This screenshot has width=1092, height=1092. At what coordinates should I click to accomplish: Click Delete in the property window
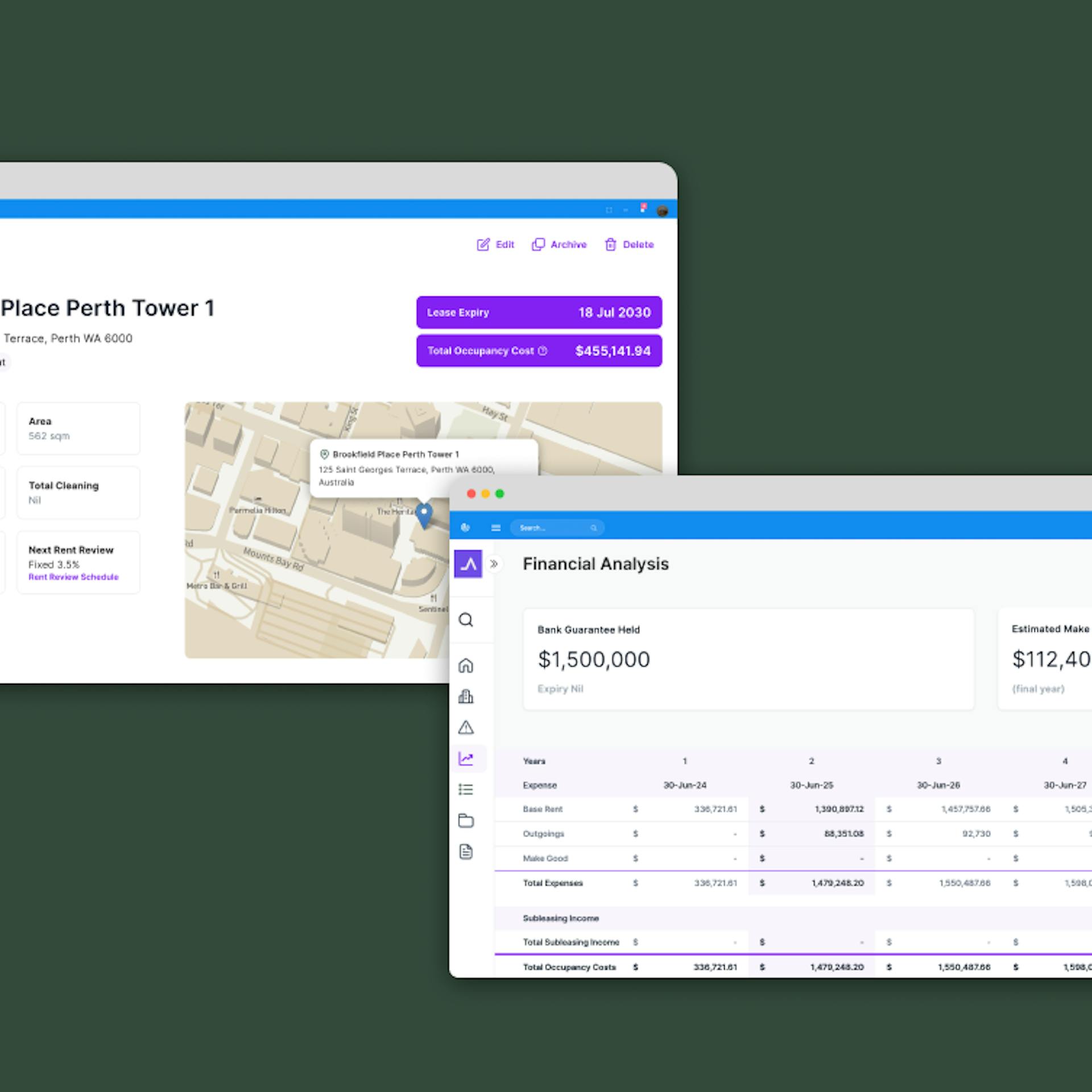[x=629, y=245]
